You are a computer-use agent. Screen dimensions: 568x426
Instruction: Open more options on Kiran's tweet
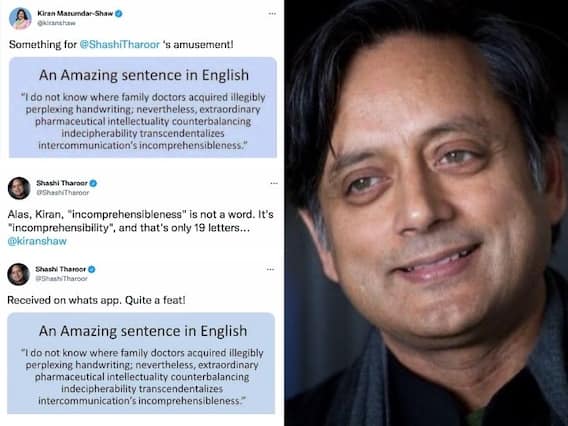click(272, 14)
